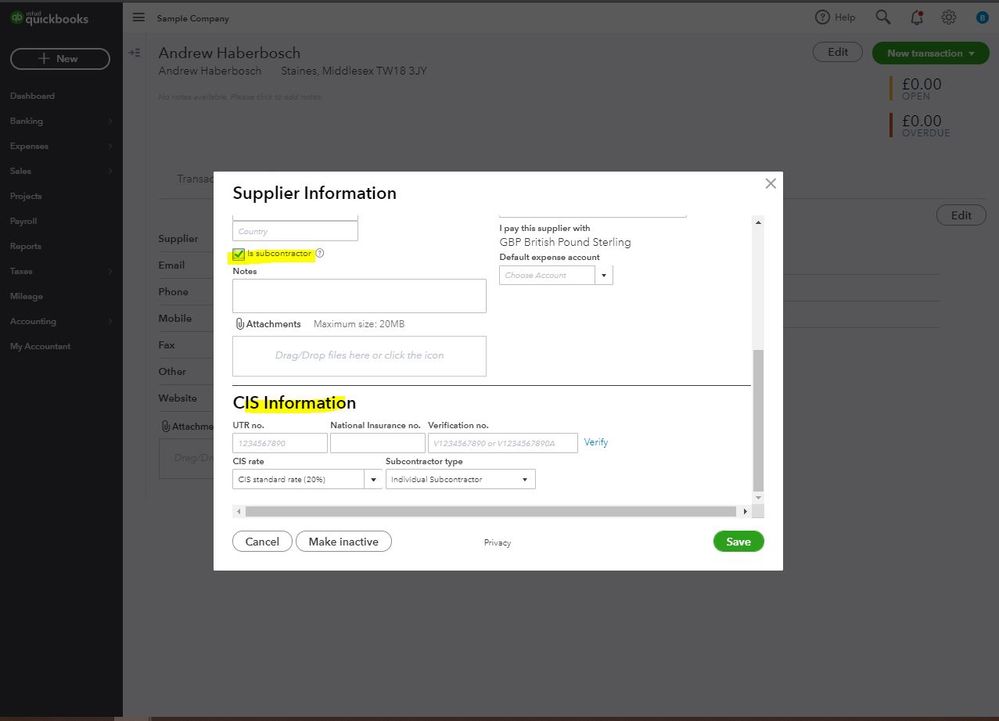Open Projects in the sidebar
This screenshot has height=721, width=999.
point(25,196)
